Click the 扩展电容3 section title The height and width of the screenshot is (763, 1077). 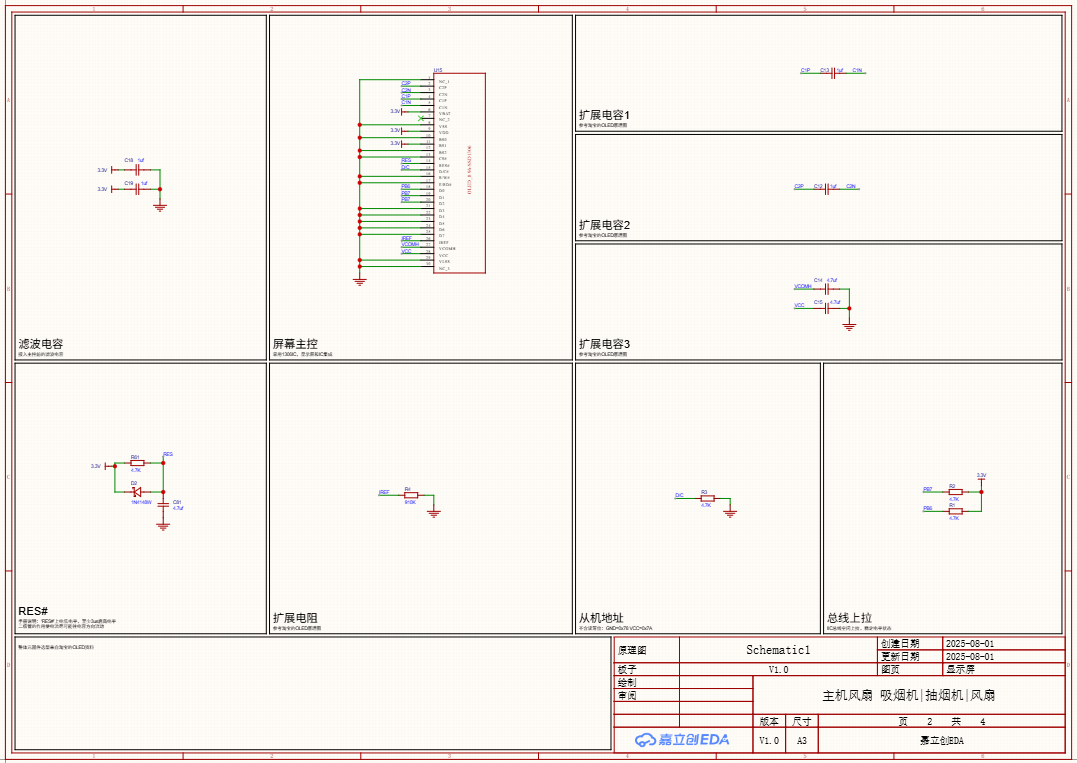pos(604,344)
